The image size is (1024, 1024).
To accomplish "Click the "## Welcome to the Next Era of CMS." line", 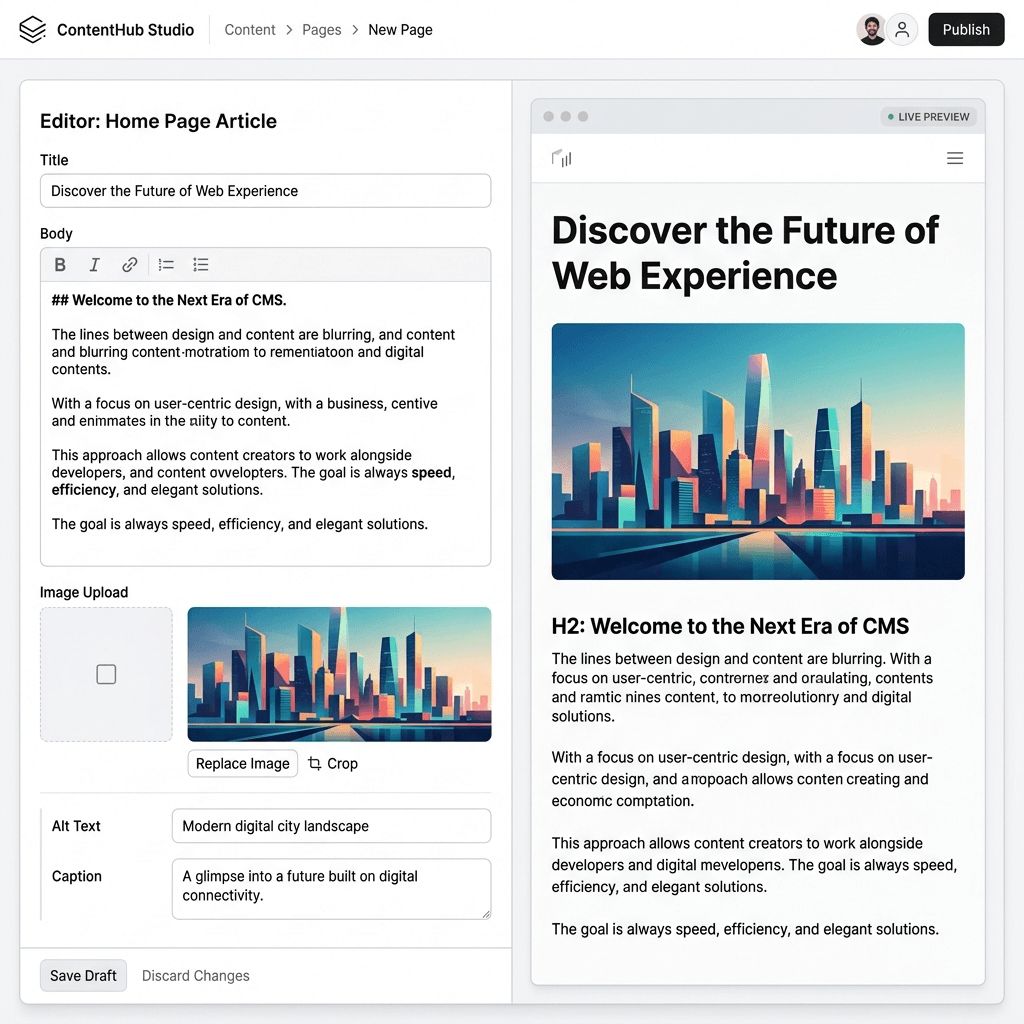I will pyautogui.click(x=169, y=300).
